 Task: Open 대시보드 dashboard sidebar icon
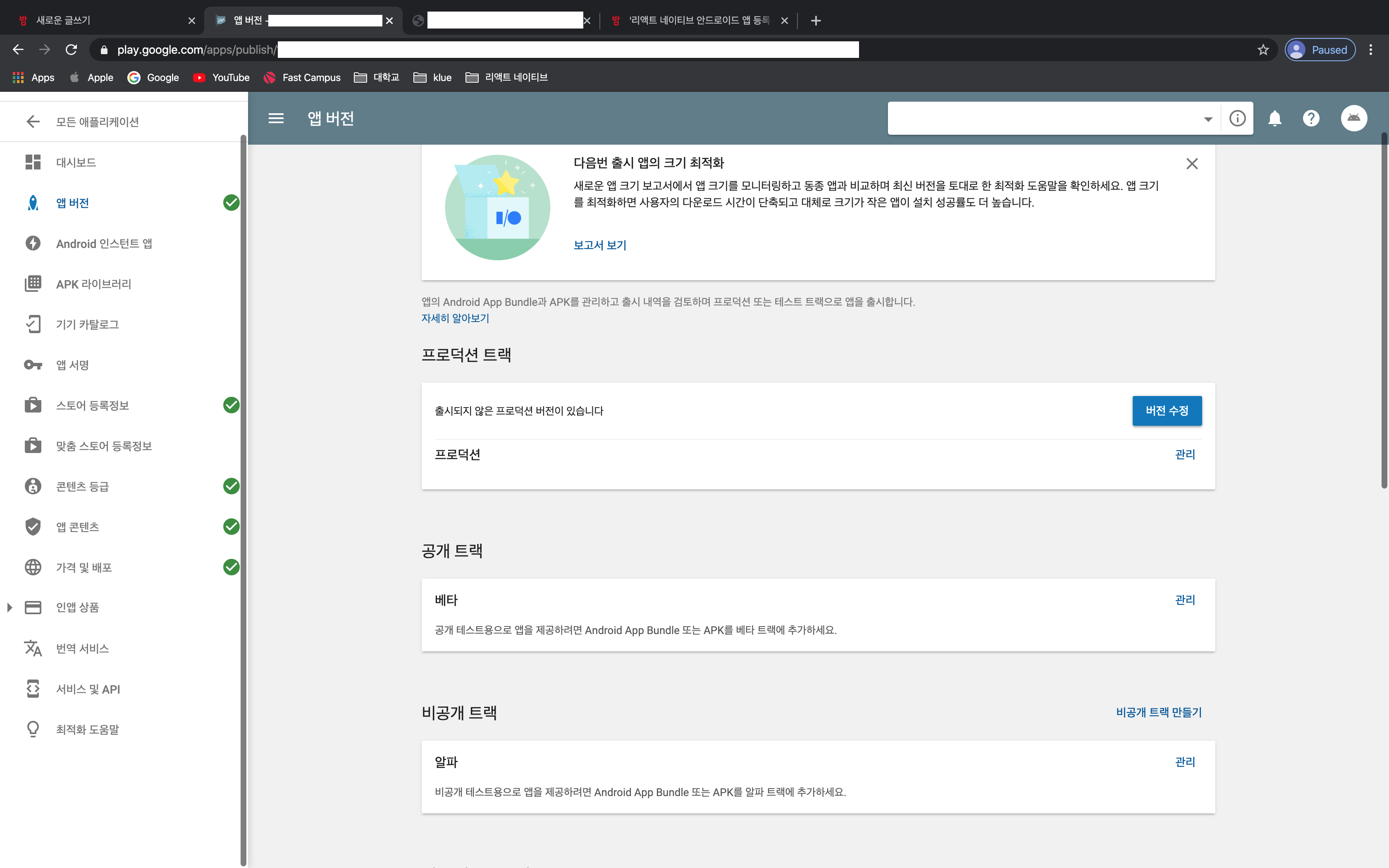[x=33, y=162]
